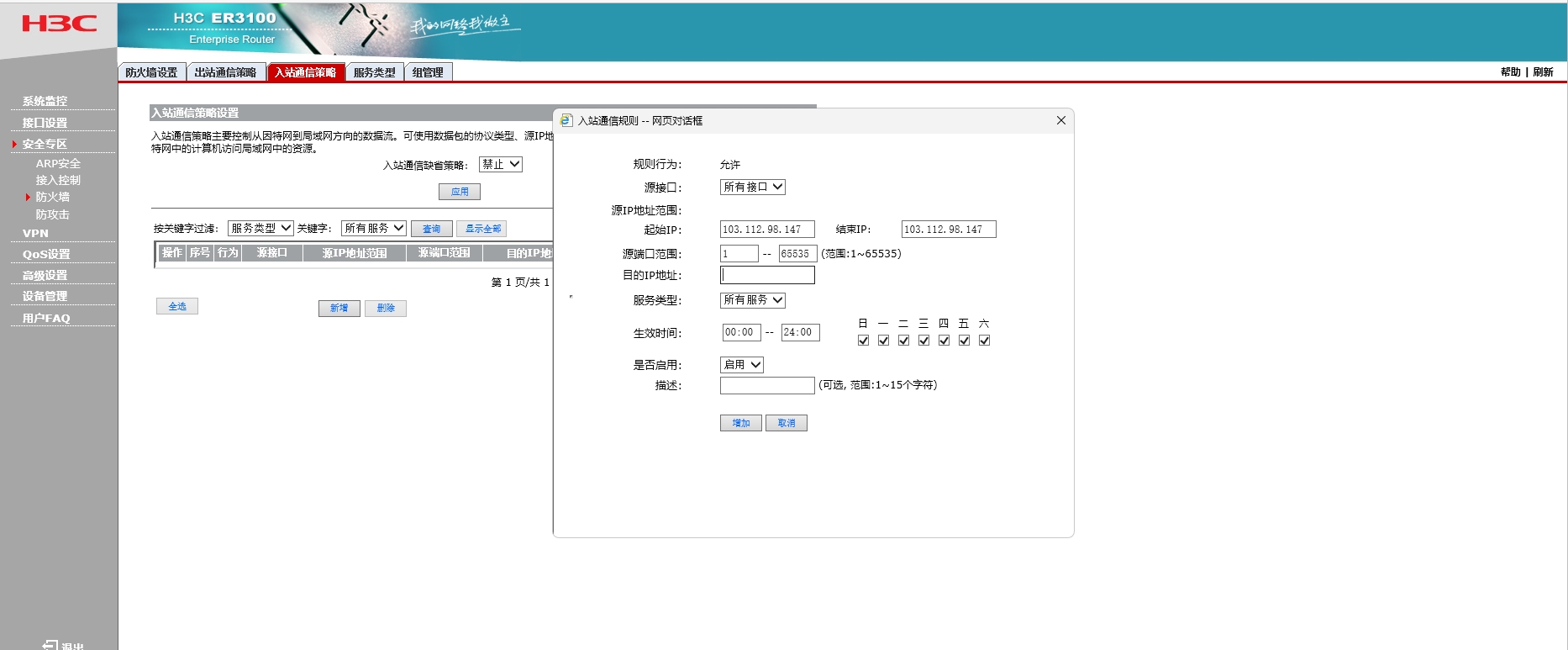Open the ARP安全 sidebar item
The height and width of the screenshot is (650, 1568).
point(58,164)
